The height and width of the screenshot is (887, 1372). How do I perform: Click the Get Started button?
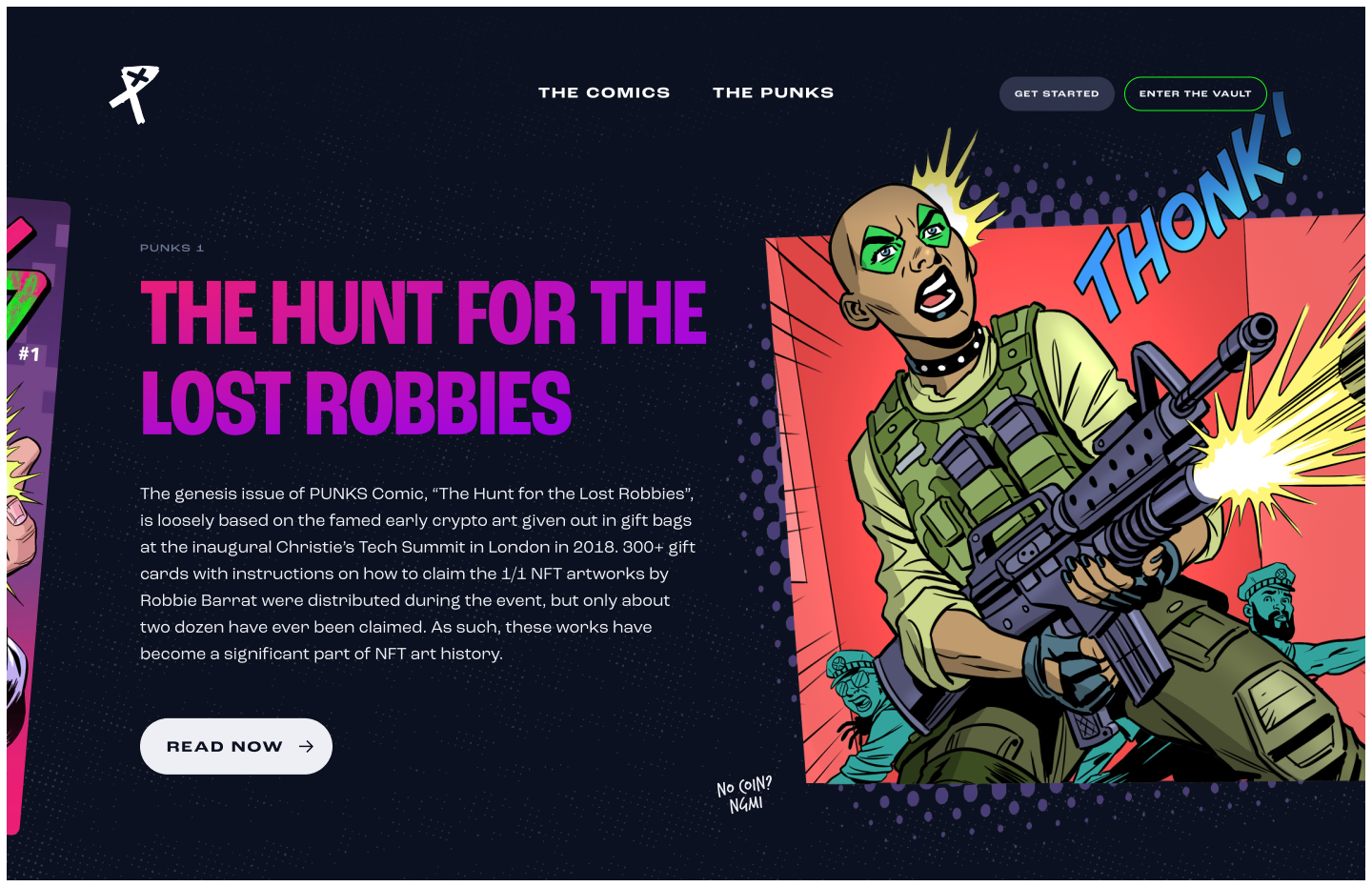click(x=1057, y=93)
